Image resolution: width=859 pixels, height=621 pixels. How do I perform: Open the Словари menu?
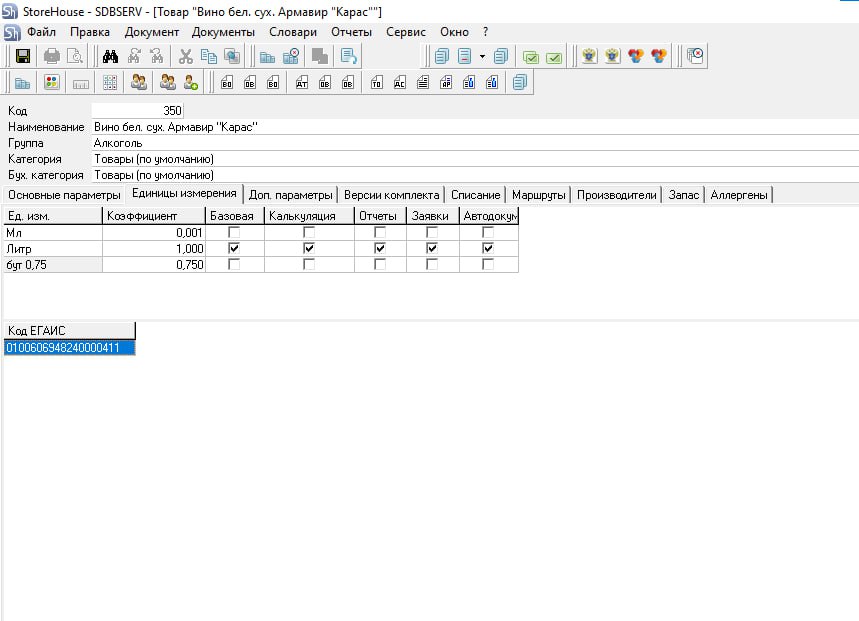(293, 32)
